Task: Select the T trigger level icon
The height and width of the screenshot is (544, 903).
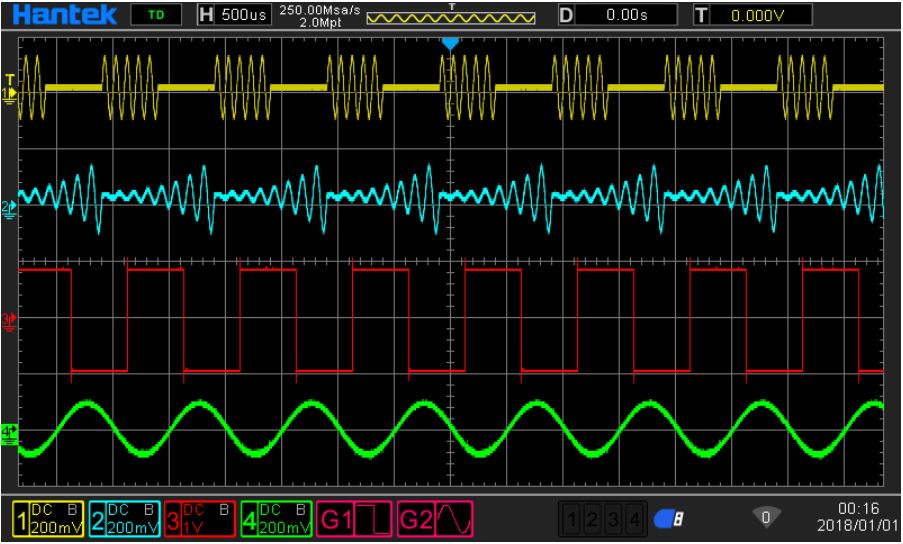Action: point(701,15)
